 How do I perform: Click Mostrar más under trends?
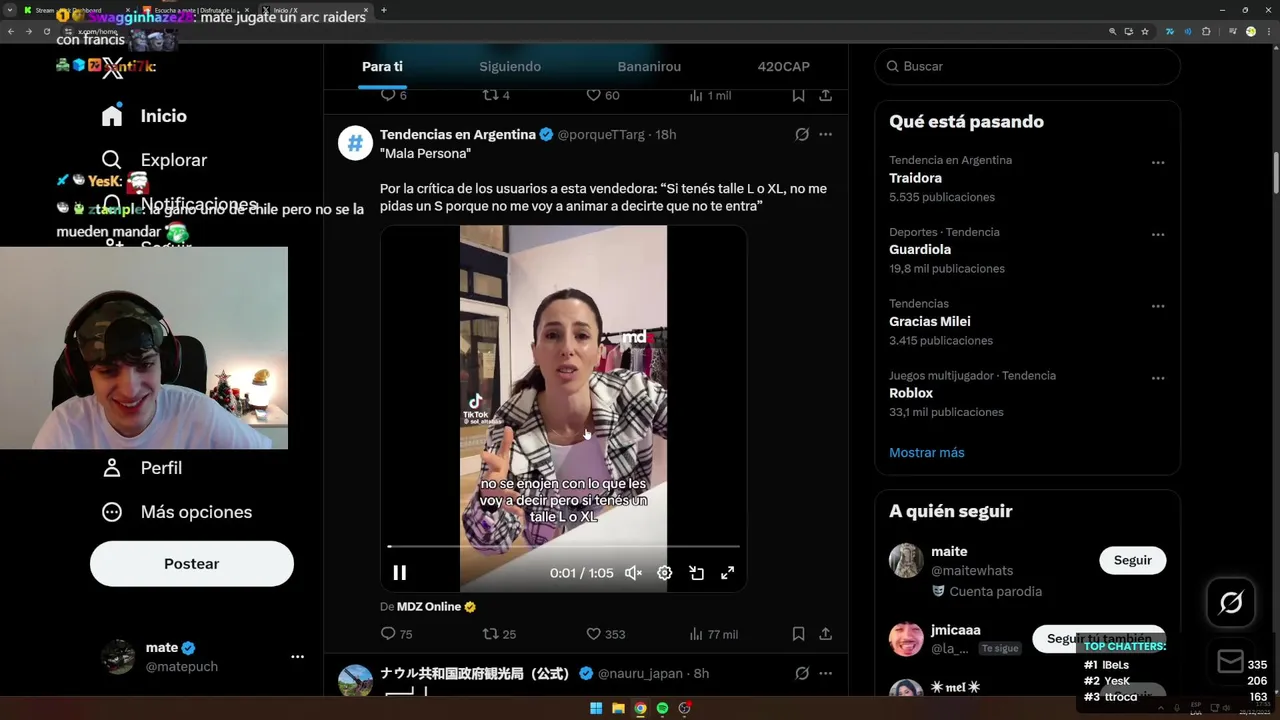click(x=927, y=453)
